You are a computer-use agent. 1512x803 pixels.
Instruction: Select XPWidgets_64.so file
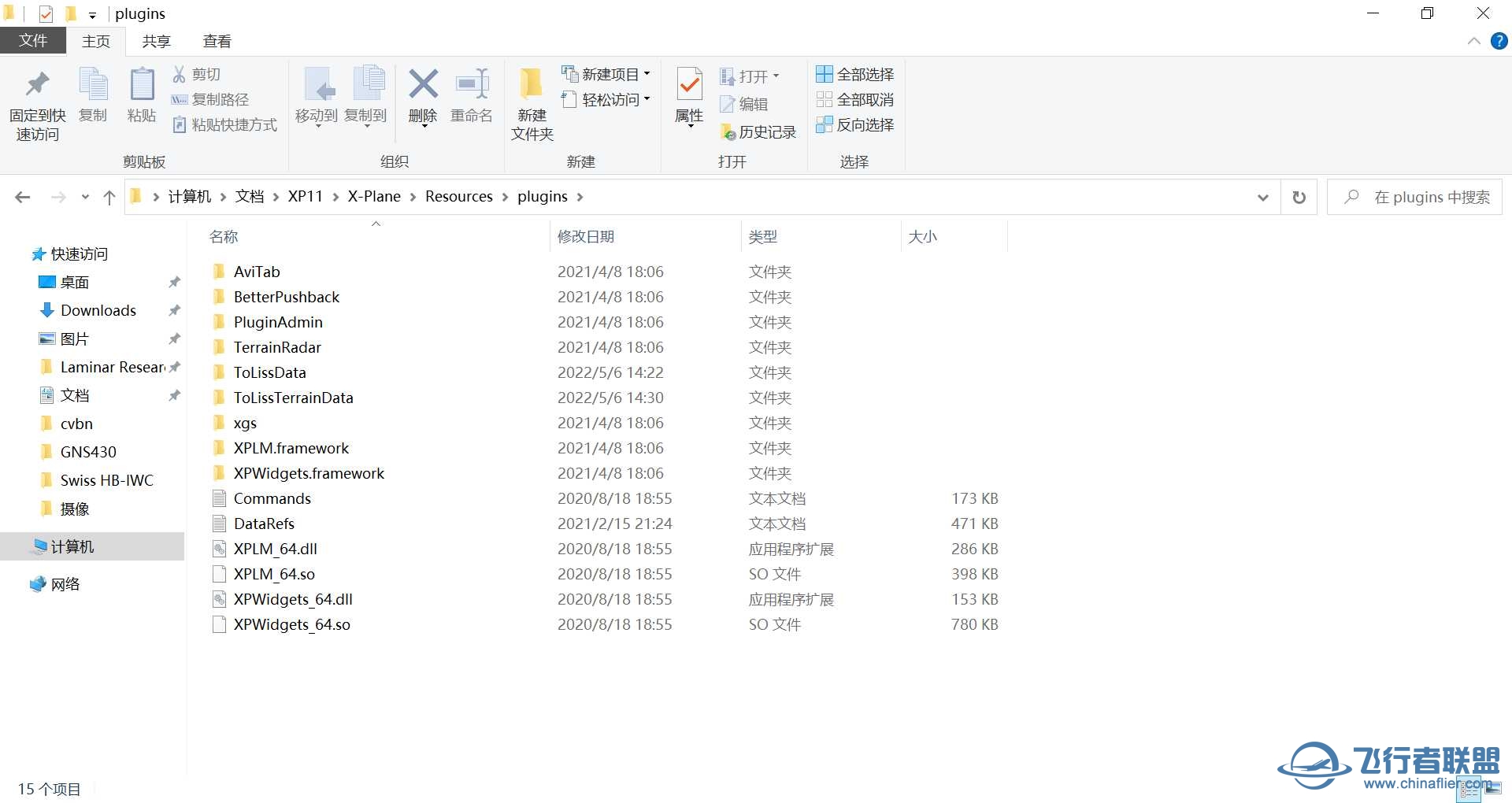pos(292,624)
